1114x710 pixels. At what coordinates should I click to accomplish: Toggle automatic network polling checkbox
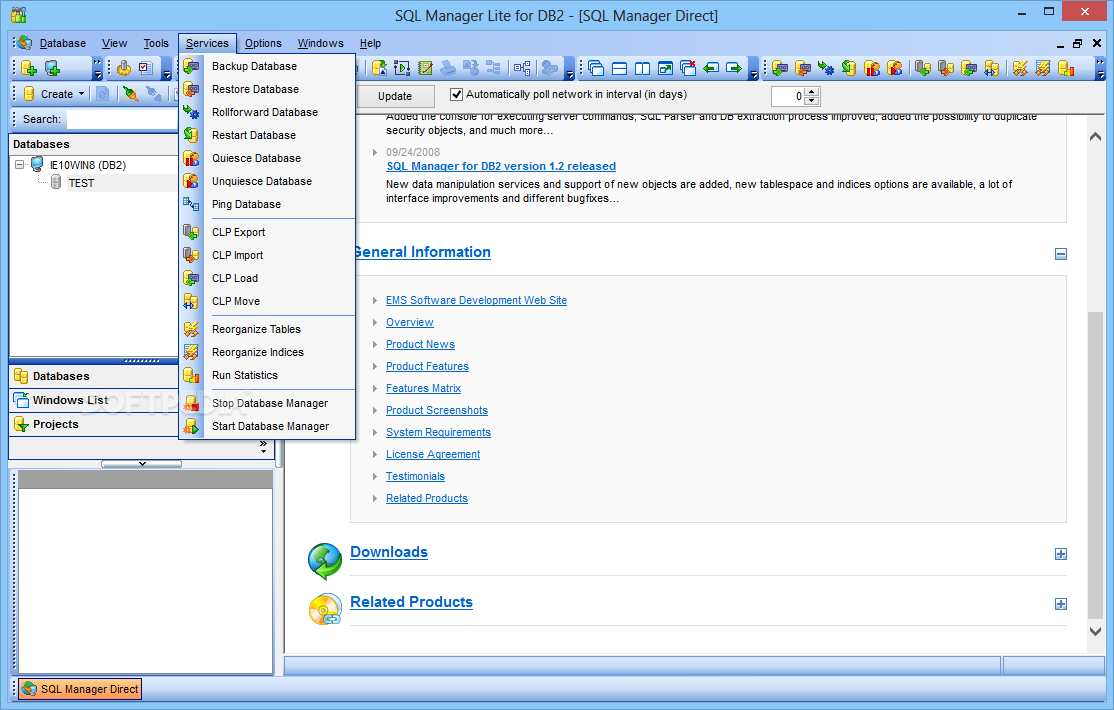pyautogui.click(x=457, y=95)
